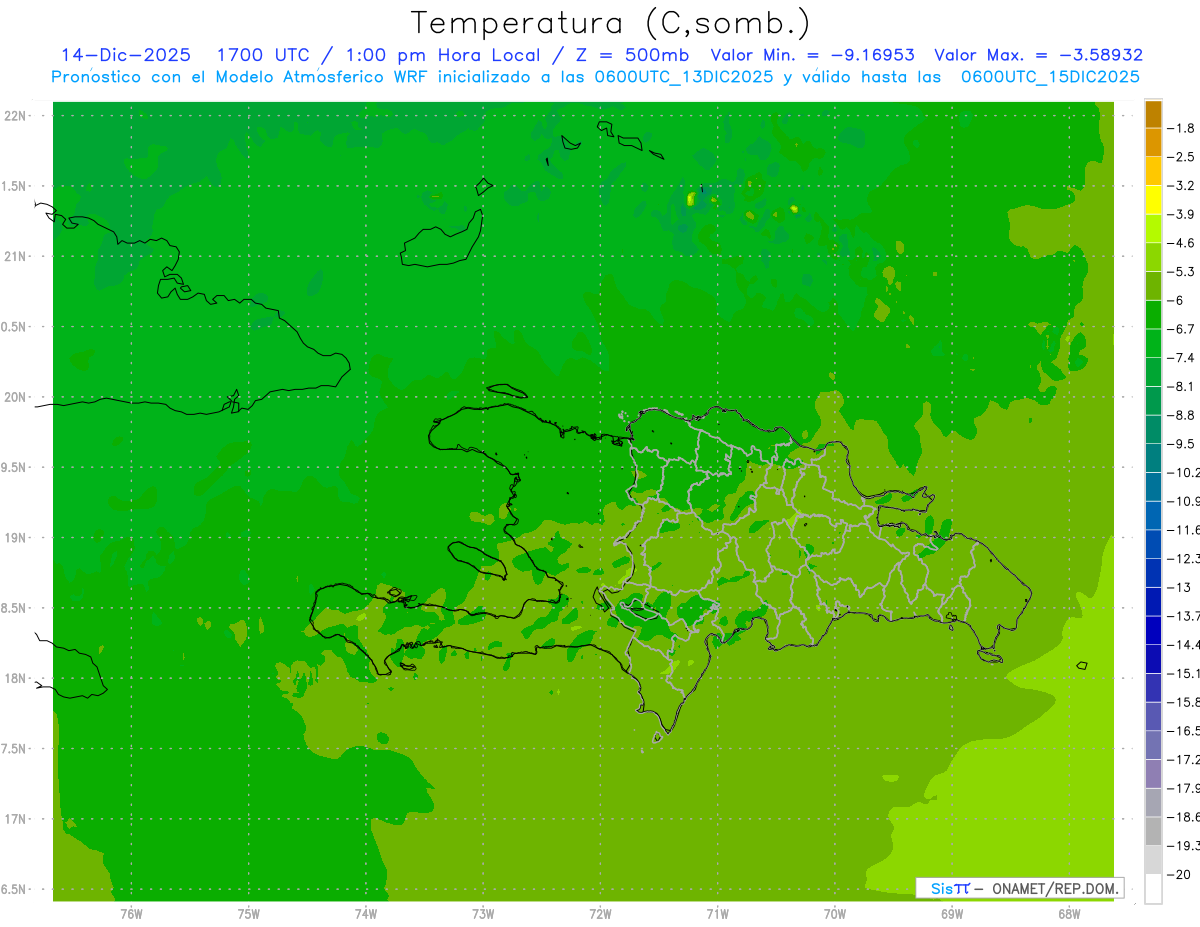
Task: Click the '-17.2' color scale value
Action: click(x=1182, y=760)
